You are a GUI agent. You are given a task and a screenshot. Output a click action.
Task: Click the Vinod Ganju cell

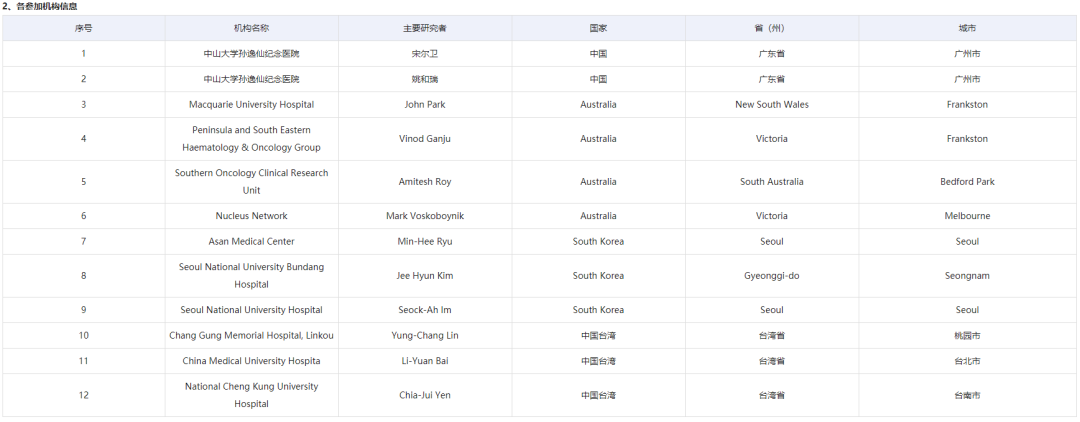tap(425, 138)
